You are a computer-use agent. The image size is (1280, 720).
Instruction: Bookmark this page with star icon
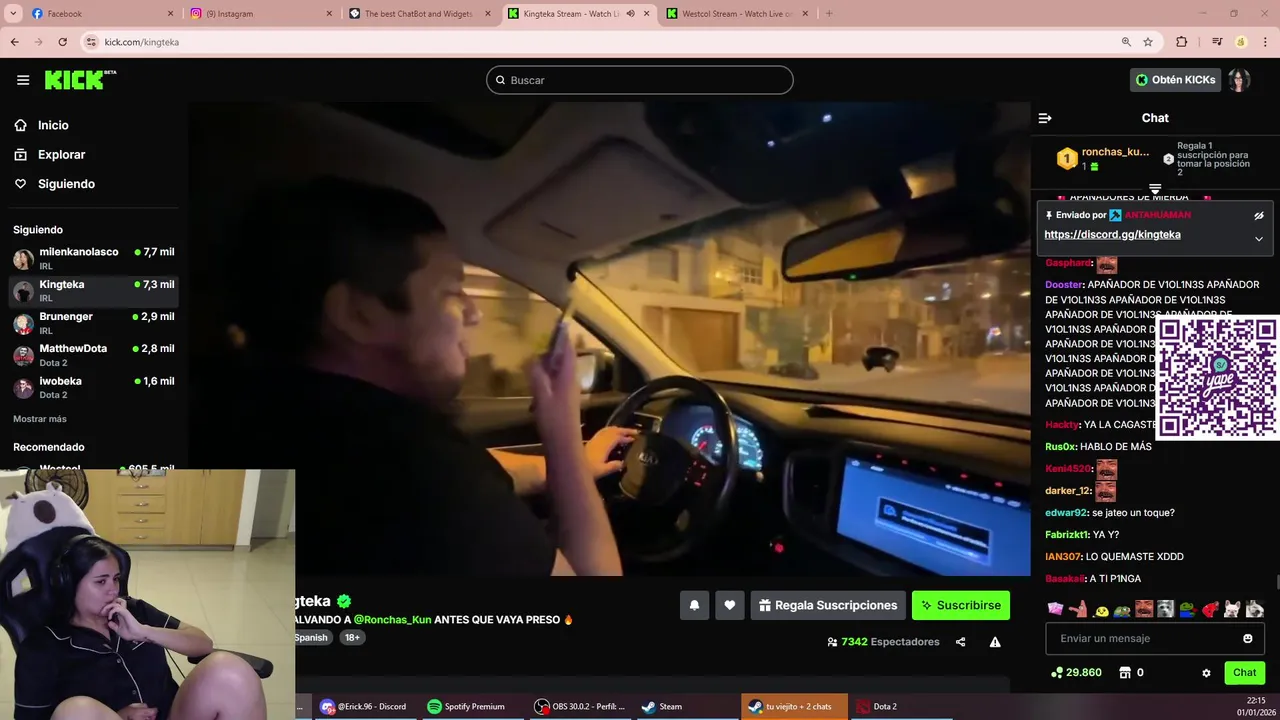coord(1148,42)
